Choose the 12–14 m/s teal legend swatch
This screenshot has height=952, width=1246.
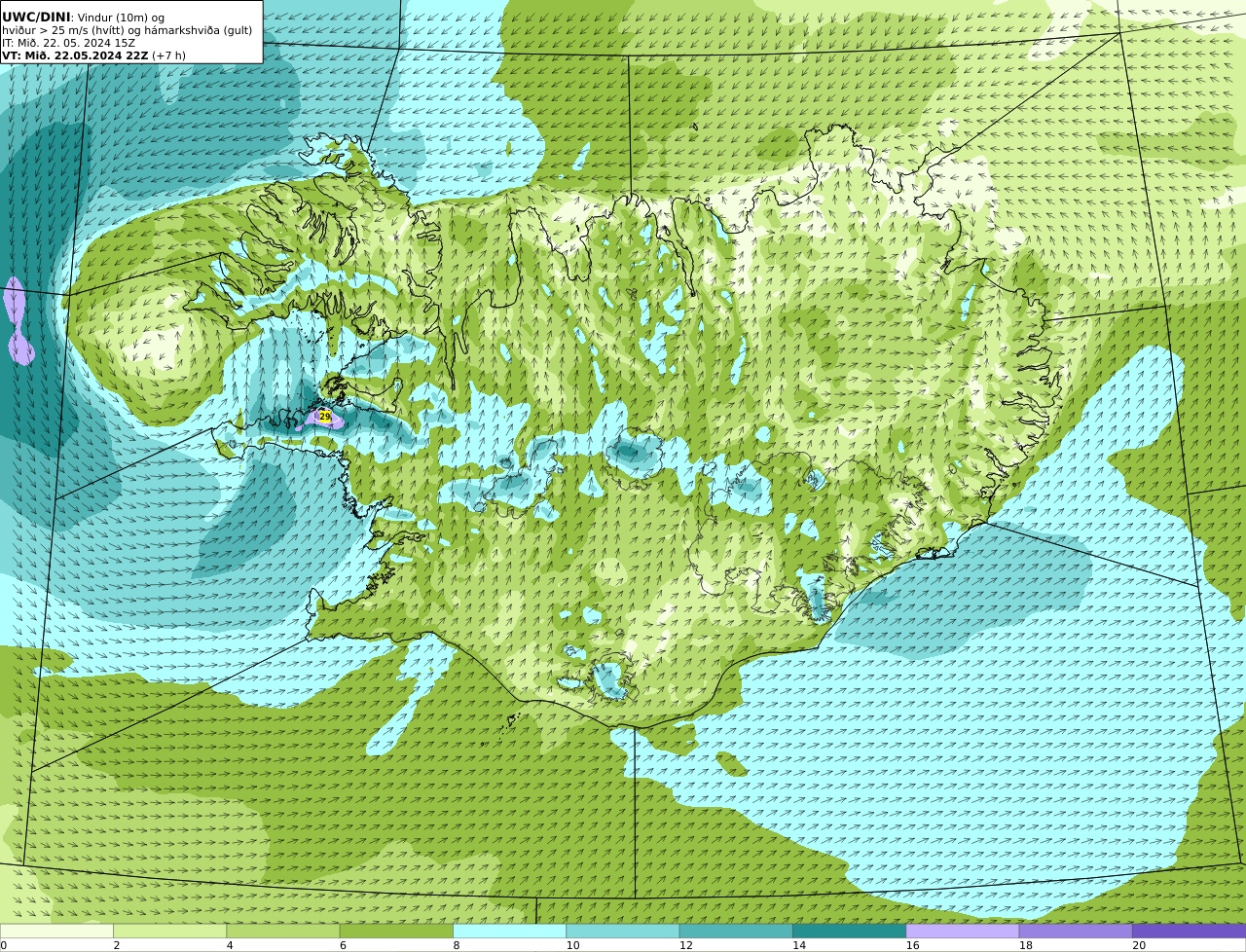pyautogui.click(x=736, y=931)
